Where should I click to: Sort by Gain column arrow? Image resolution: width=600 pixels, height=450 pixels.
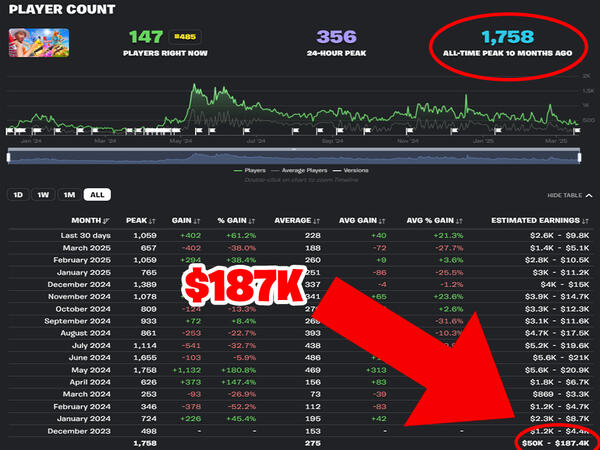197,220
